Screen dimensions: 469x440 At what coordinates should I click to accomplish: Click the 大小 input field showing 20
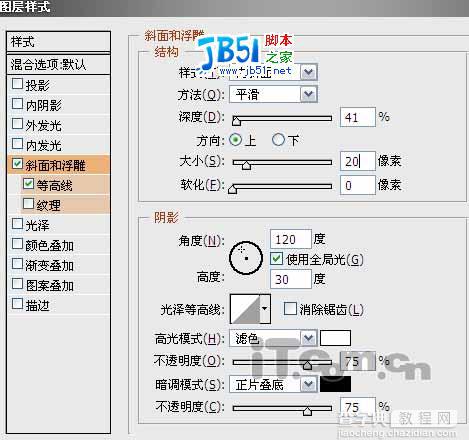358,161
